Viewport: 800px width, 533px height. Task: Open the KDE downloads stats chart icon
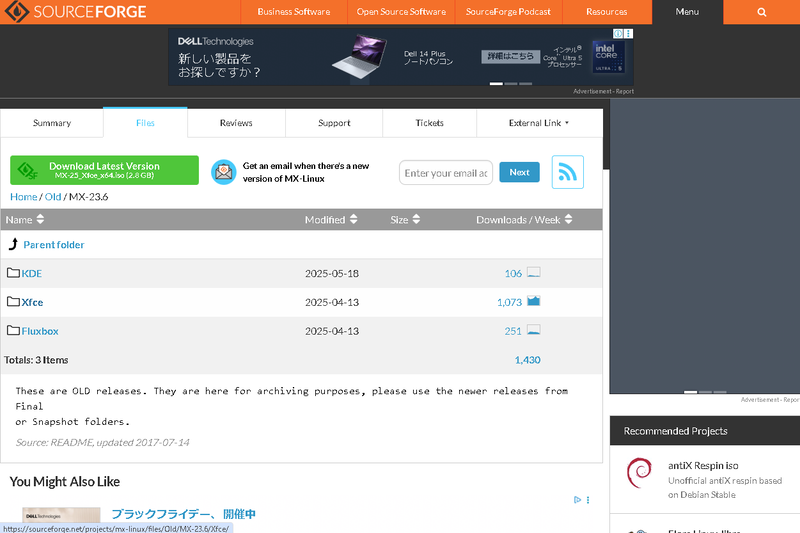(x=533, y=272)
